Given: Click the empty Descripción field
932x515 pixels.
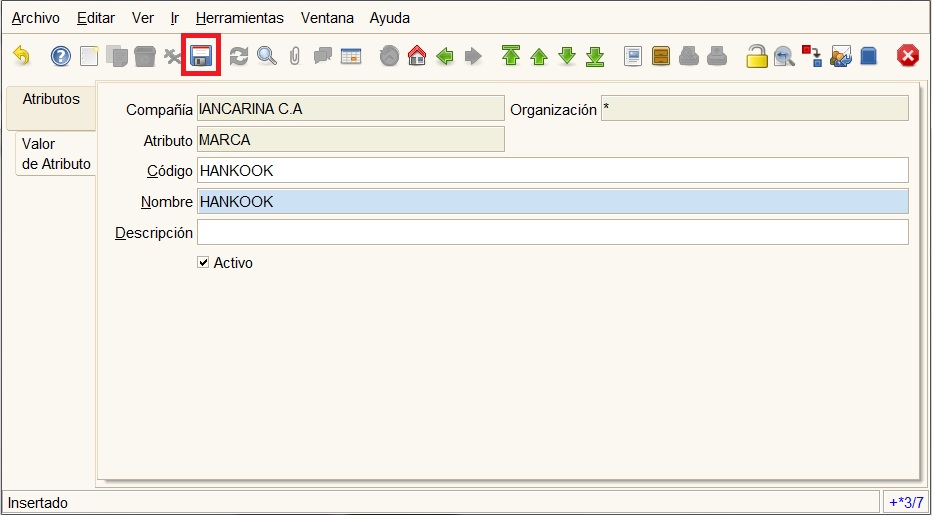Looking at the screenshot, I should pos(553,232).
